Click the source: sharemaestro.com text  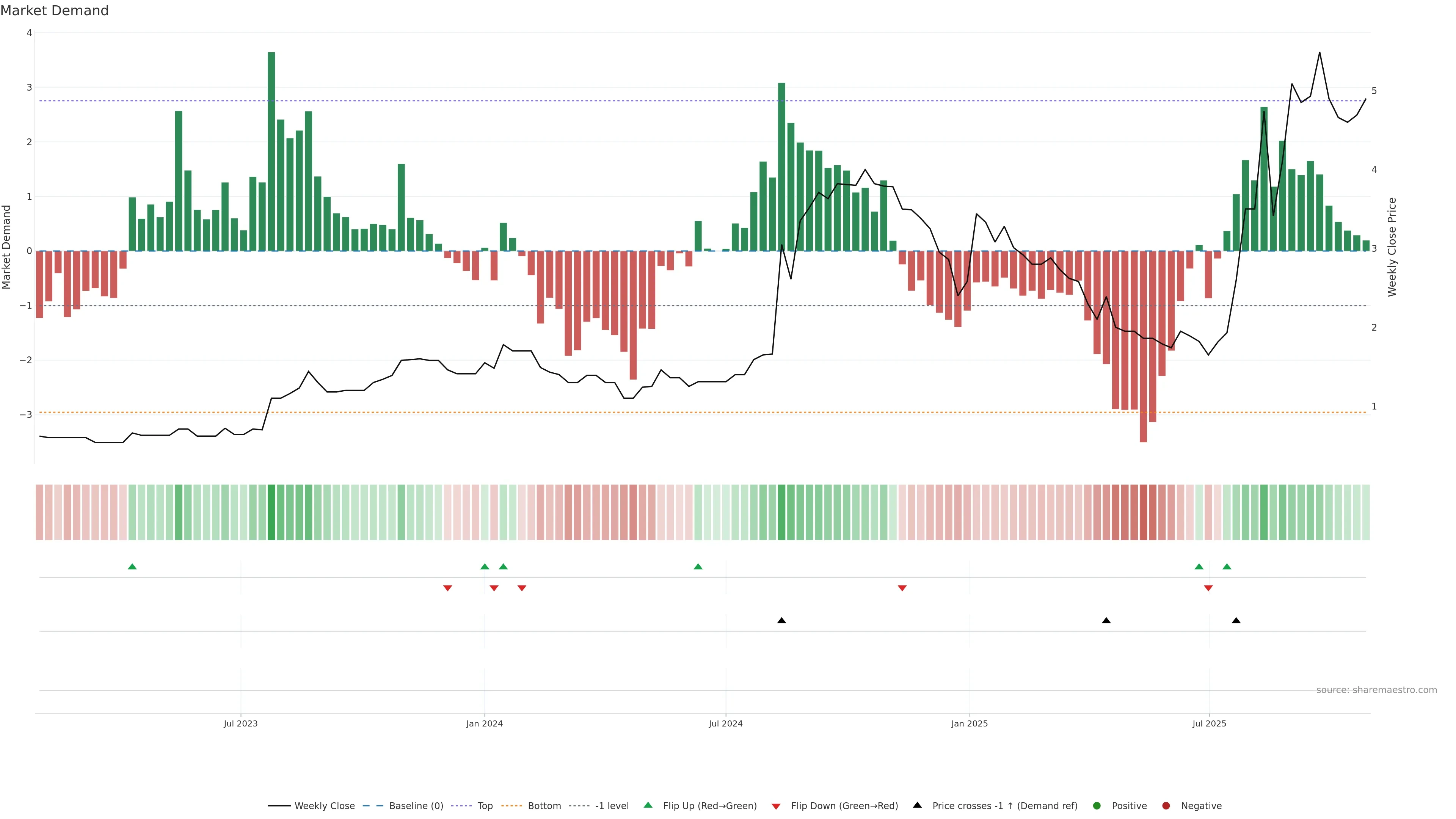tap(1376, 690)
